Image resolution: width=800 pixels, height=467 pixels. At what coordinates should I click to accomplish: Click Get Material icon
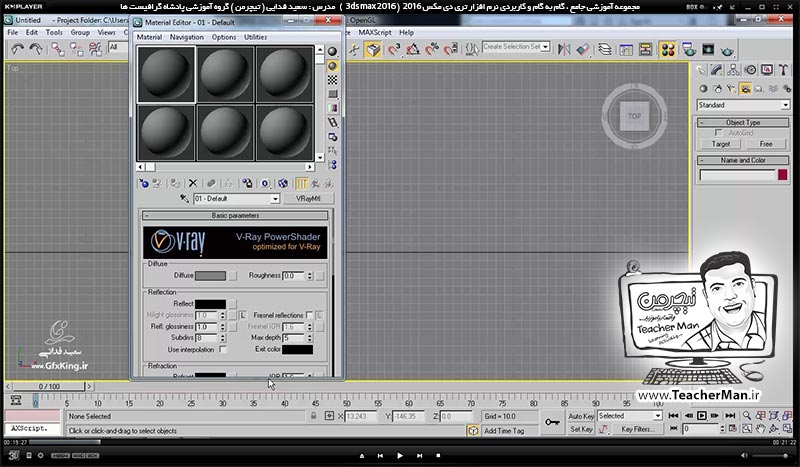click(x=144, y=184)
